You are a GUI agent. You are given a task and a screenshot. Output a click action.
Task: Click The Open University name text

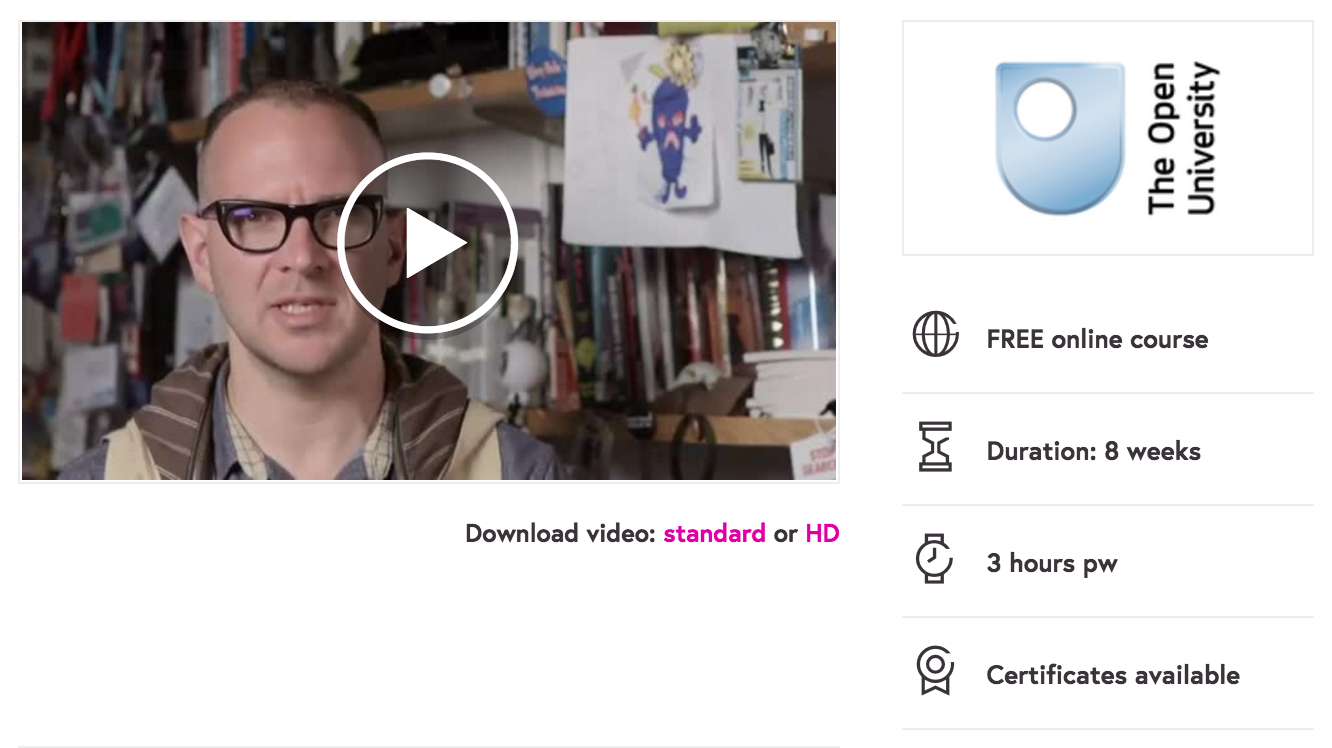[x=1182, y=138]
